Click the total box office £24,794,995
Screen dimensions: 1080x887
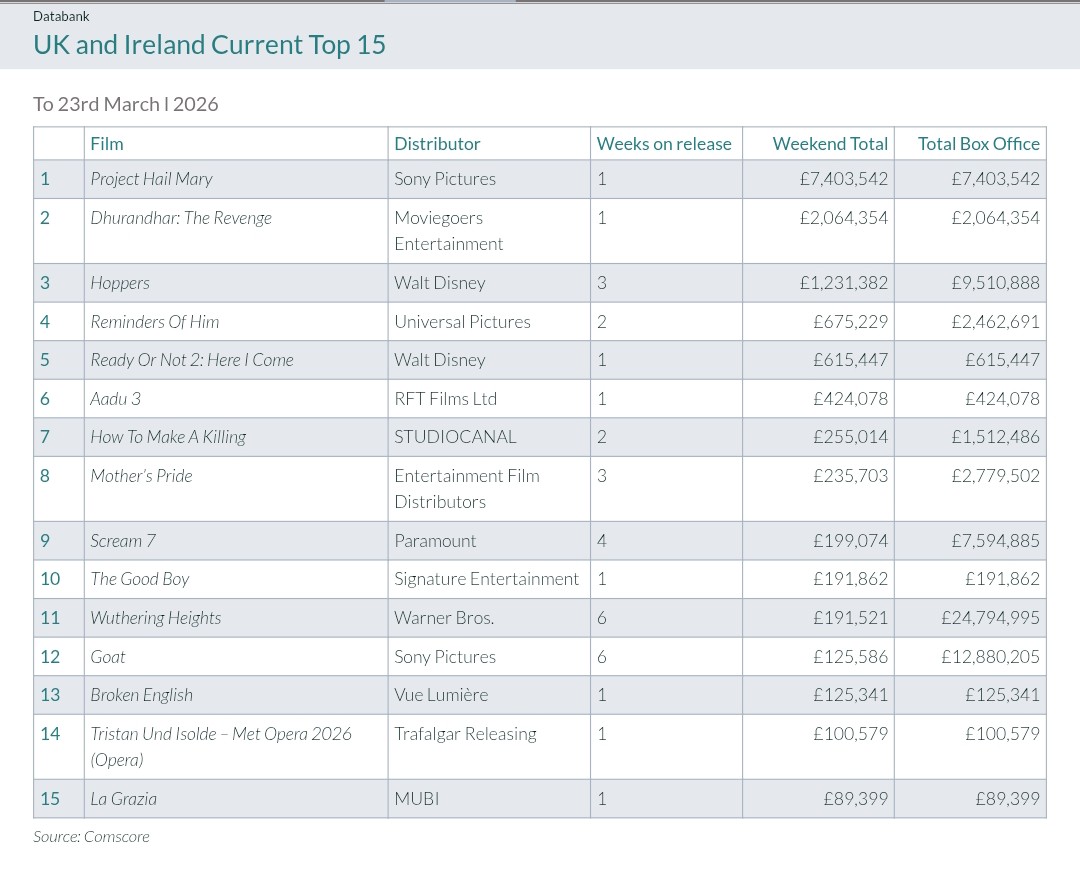pyautogui.click(x=990, y=618)
